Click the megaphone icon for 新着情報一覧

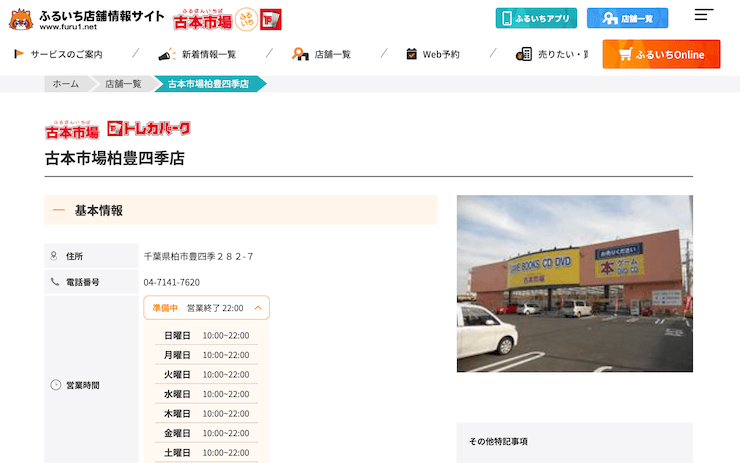click(167, 54)
